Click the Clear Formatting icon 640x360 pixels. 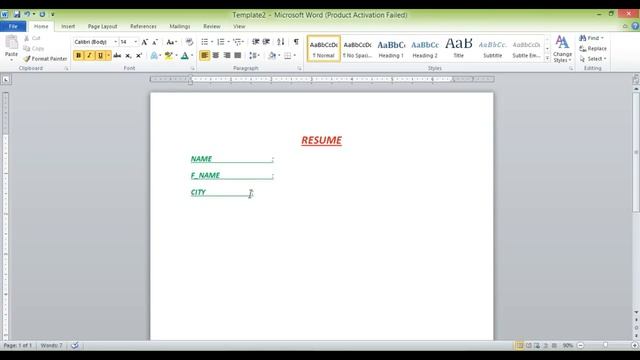click(x=189, y=42)
